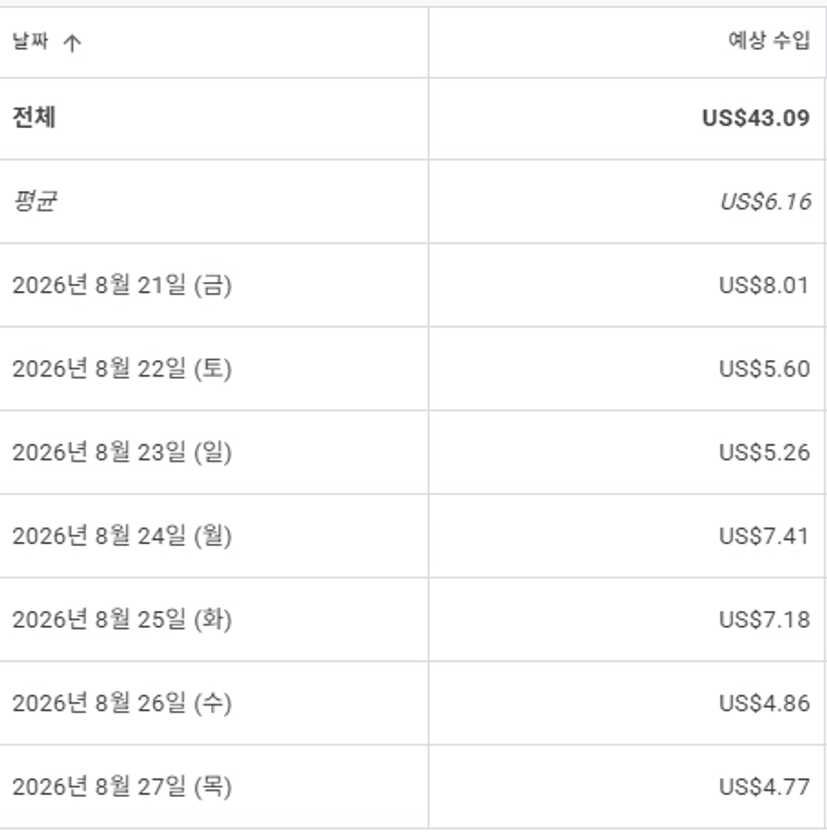The height and width of the screenshot is (840, 827).
Task: Click the US$4.86 revenue cell
Action: coord(764,703)
